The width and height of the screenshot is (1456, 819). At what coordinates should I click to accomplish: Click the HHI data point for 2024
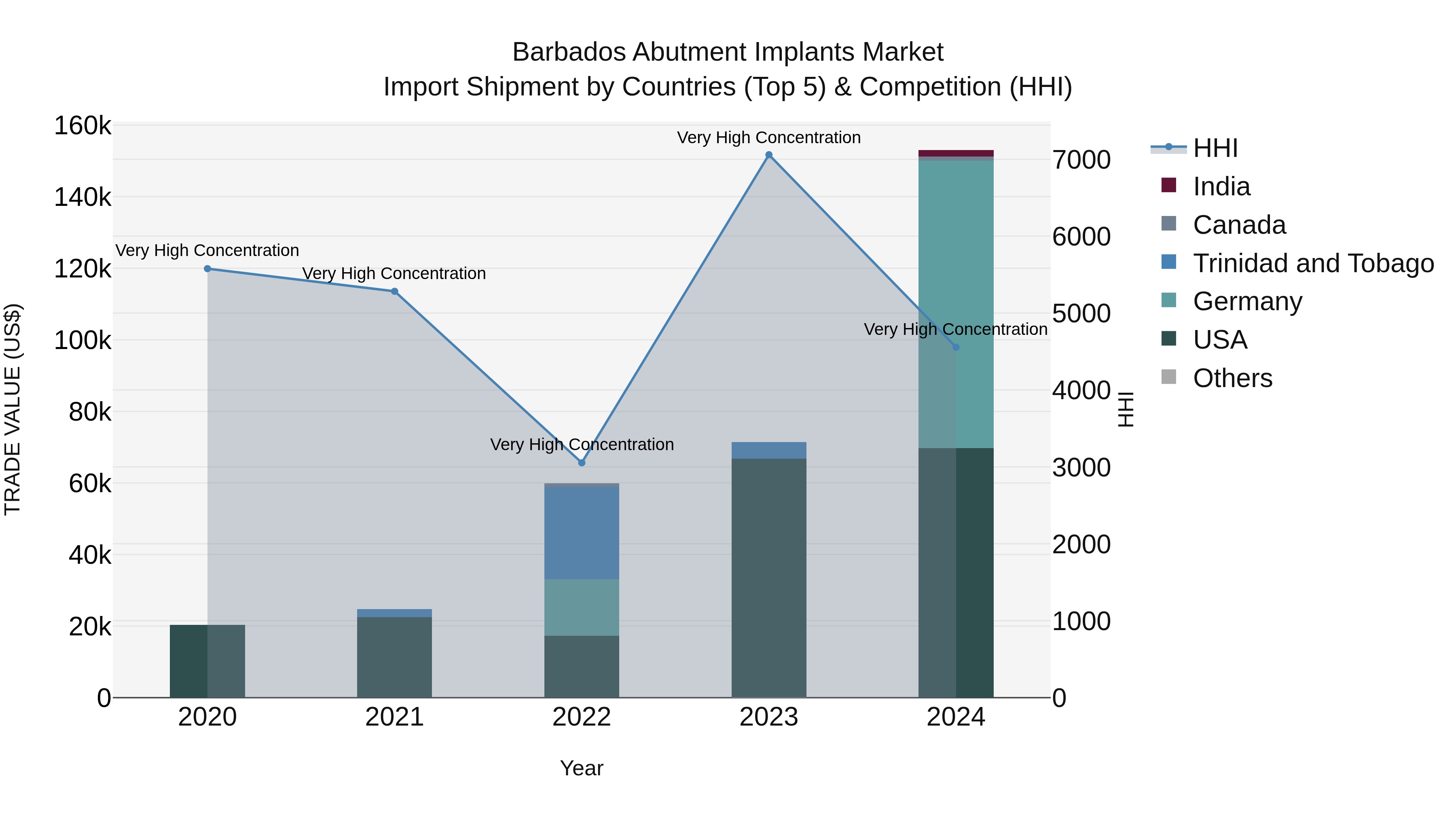tap(956, 347)
